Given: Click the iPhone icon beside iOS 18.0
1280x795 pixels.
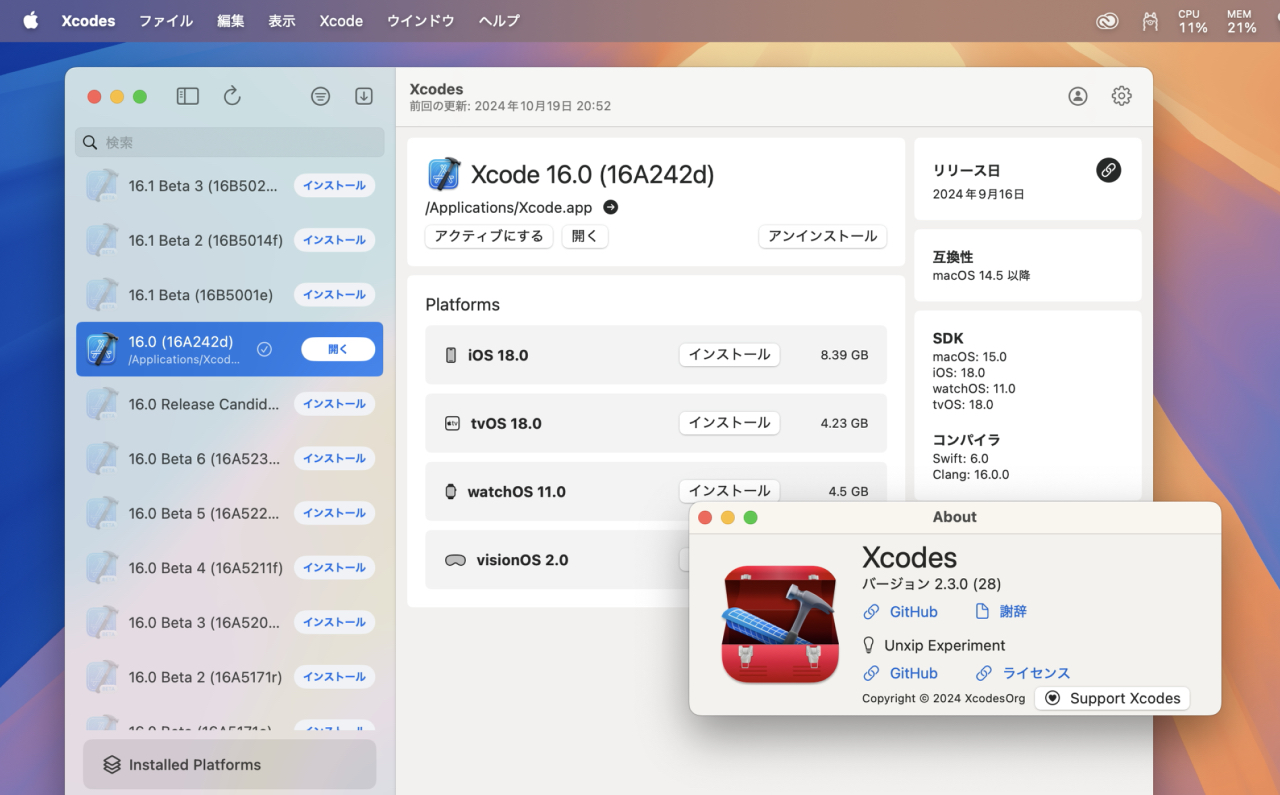Looking at the screenshot, I should pos(451,355).
